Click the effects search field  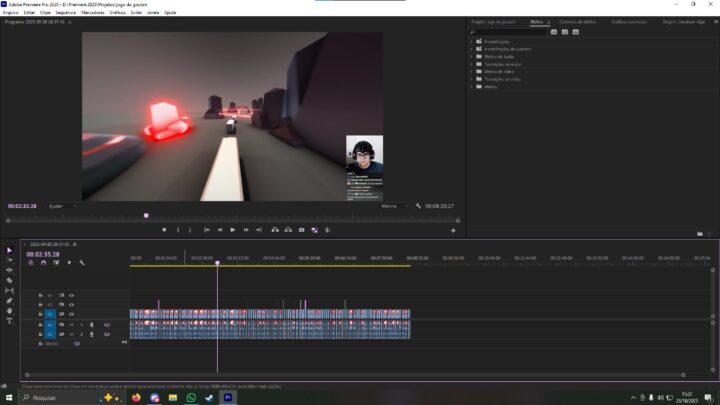[x=510, y=31]
